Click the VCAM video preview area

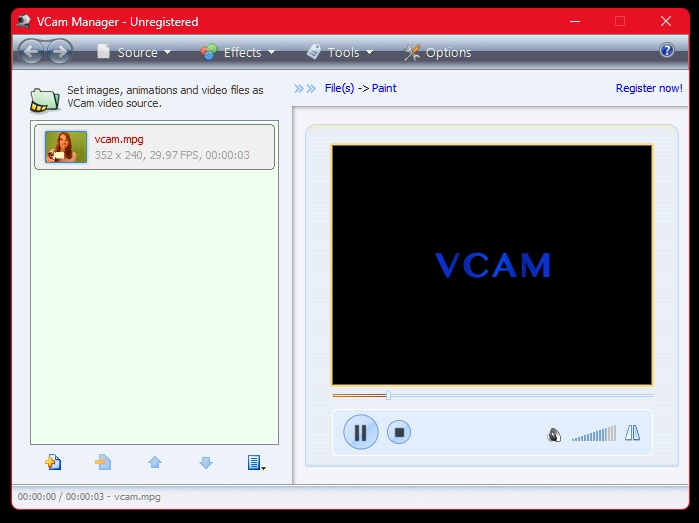coord(492,265)
